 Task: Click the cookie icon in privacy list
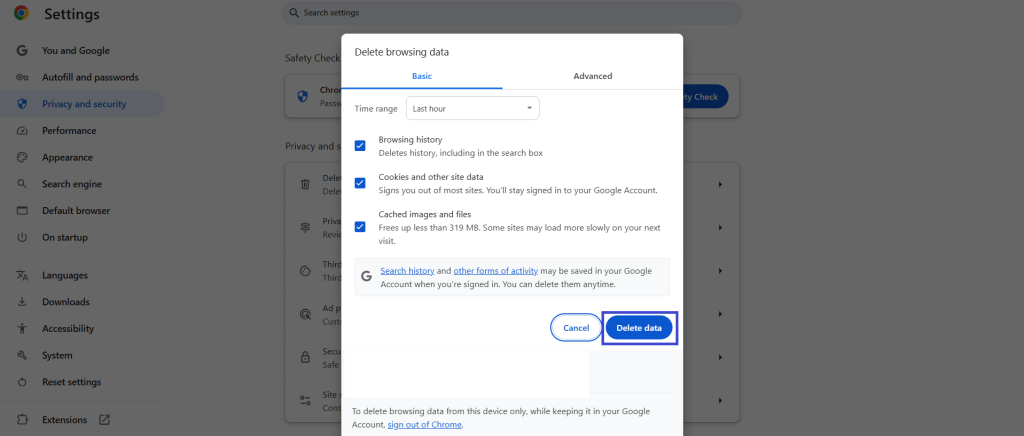point(305,271)
